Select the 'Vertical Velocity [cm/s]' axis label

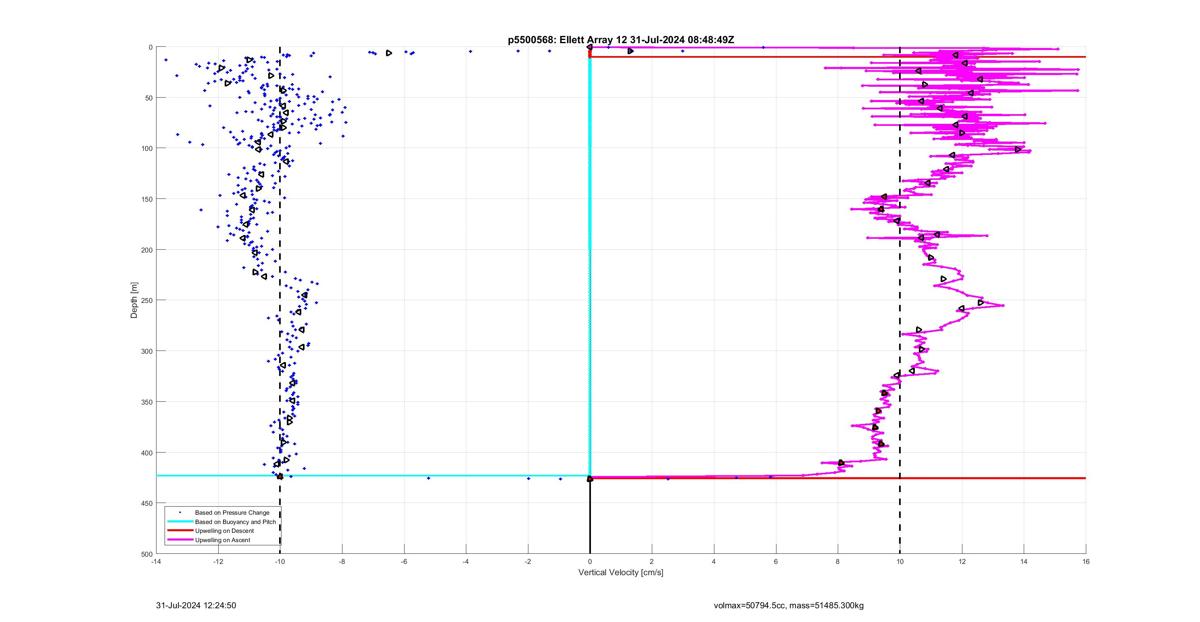[x=621, y=573]
